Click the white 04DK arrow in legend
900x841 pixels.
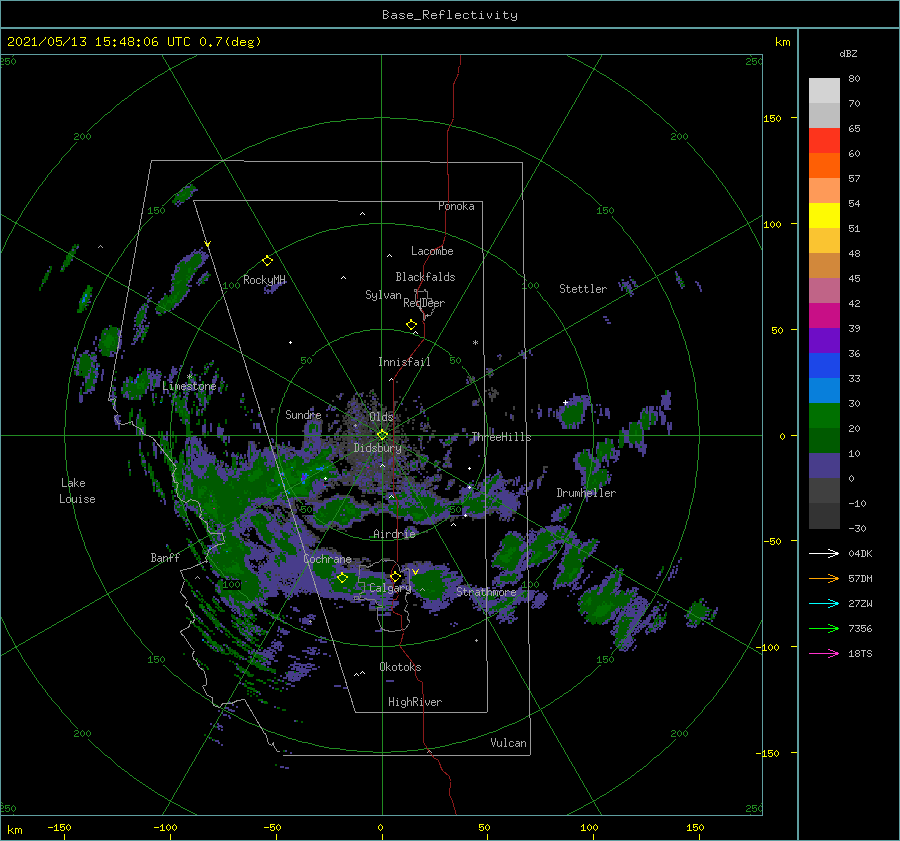pyautogui.click(x=824, y=553)
